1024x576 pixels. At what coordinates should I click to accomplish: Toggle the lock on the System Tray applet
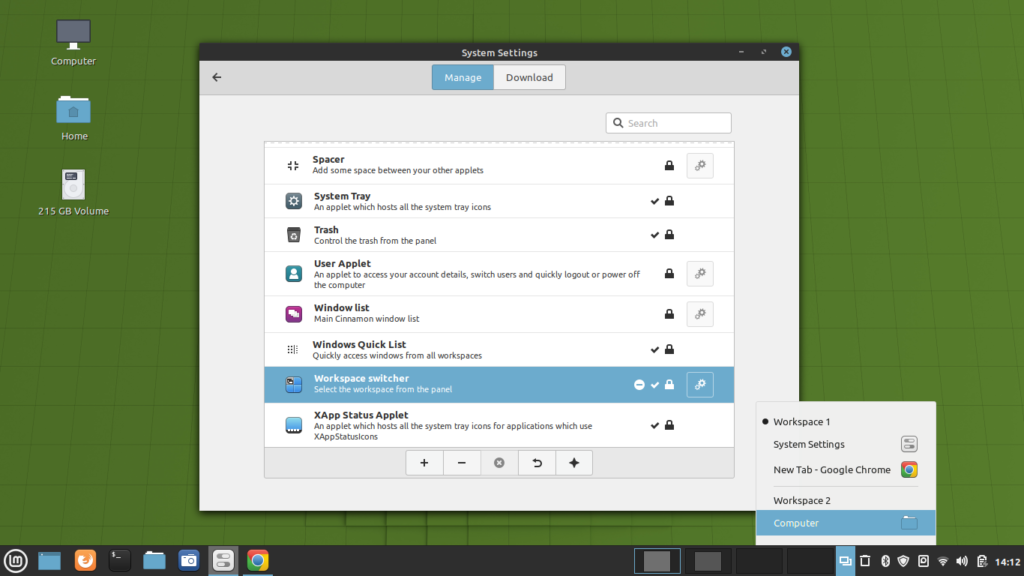click(x=668, y=200)
